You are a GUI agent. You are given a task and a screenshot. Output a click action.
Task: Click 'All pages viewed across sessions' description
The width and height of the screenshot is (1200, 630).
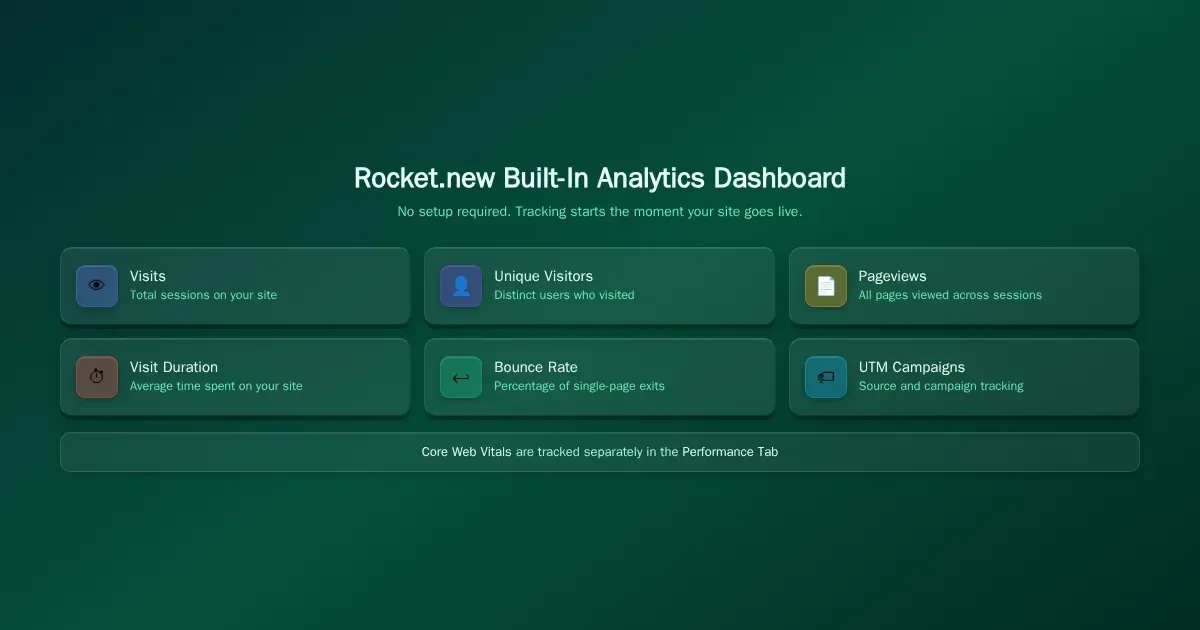pyautogui.click(x=950, y=295)
